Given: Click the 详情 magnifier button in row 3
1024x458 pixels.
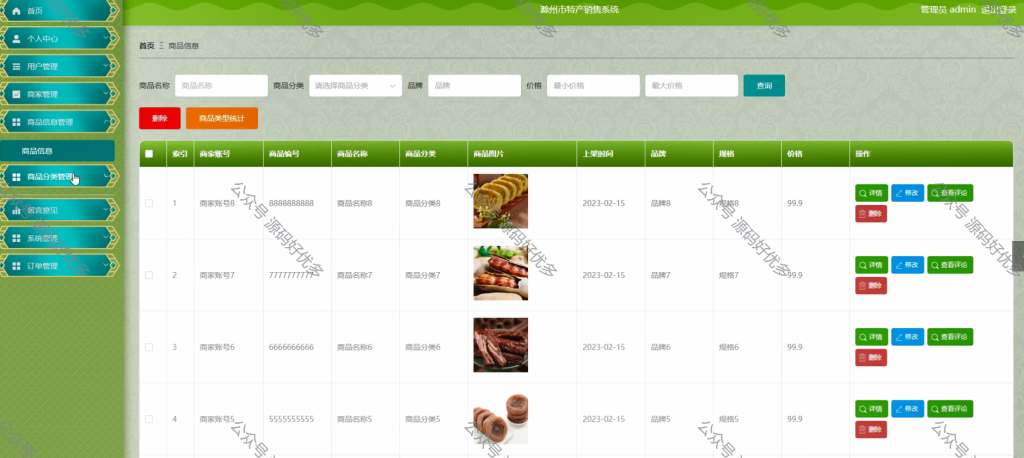Looking at the screenshot, I should click(x=871, y=336).
